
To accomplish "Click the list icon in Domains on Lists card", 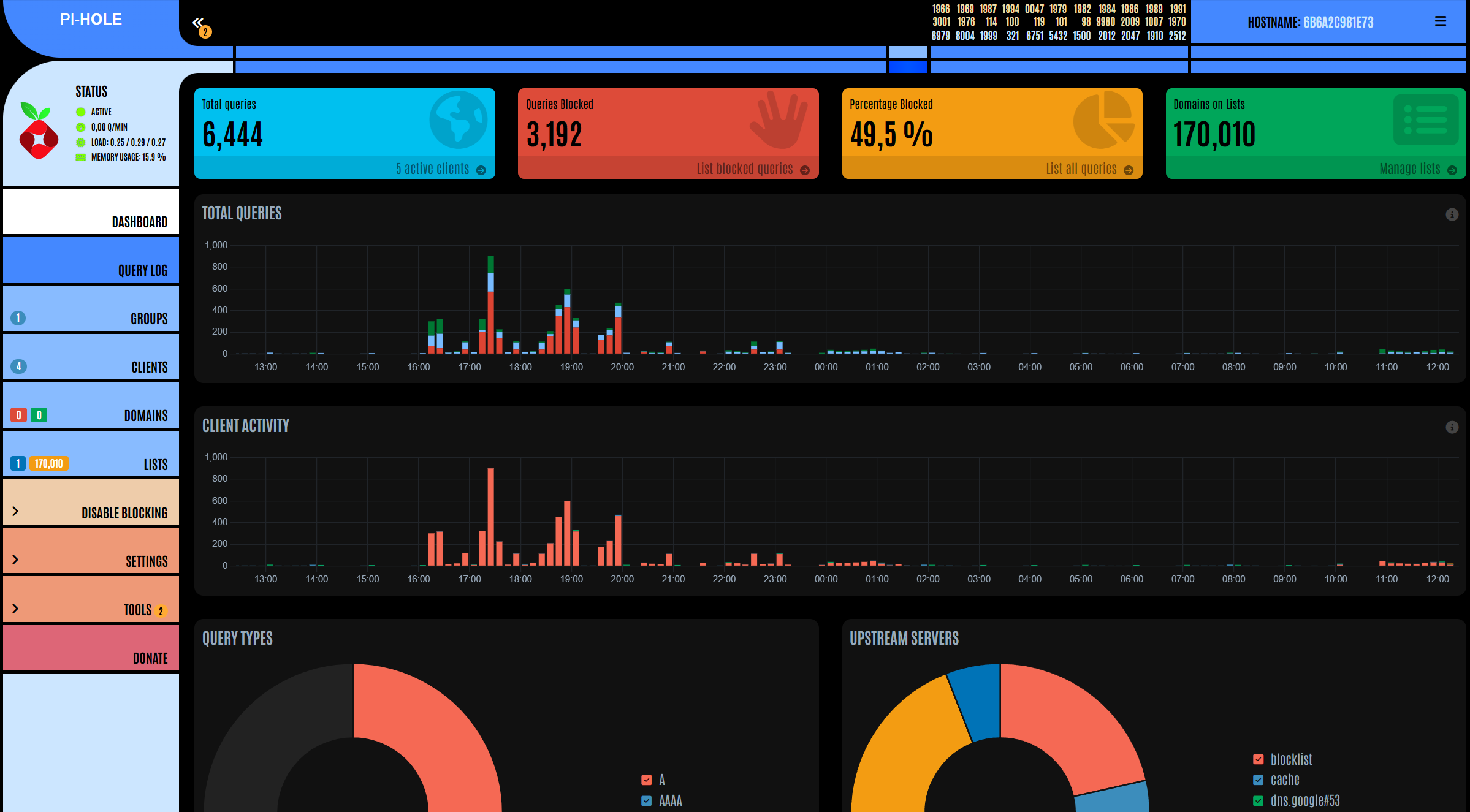I will coord(1426,120).
